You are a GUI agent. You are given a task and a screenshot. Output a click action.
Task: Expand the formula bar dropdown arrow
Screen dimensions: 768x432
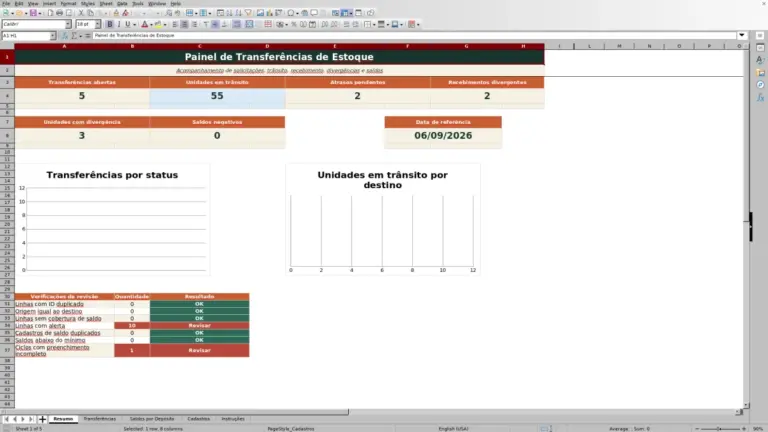[x=742, y=35]
